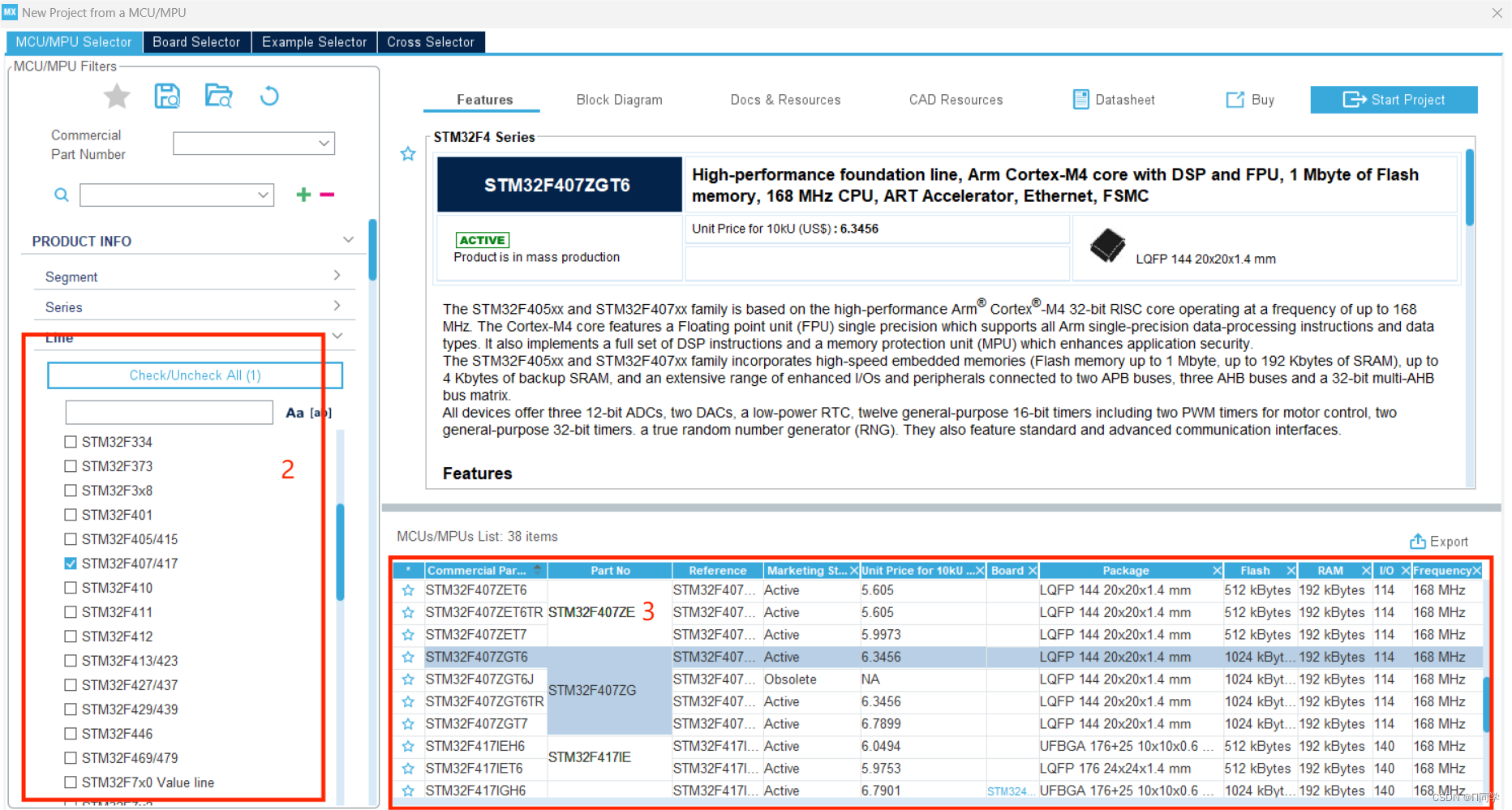Open the Block Diagram tab
This screenshot has width=1512, height=810.
pos(619,100)
